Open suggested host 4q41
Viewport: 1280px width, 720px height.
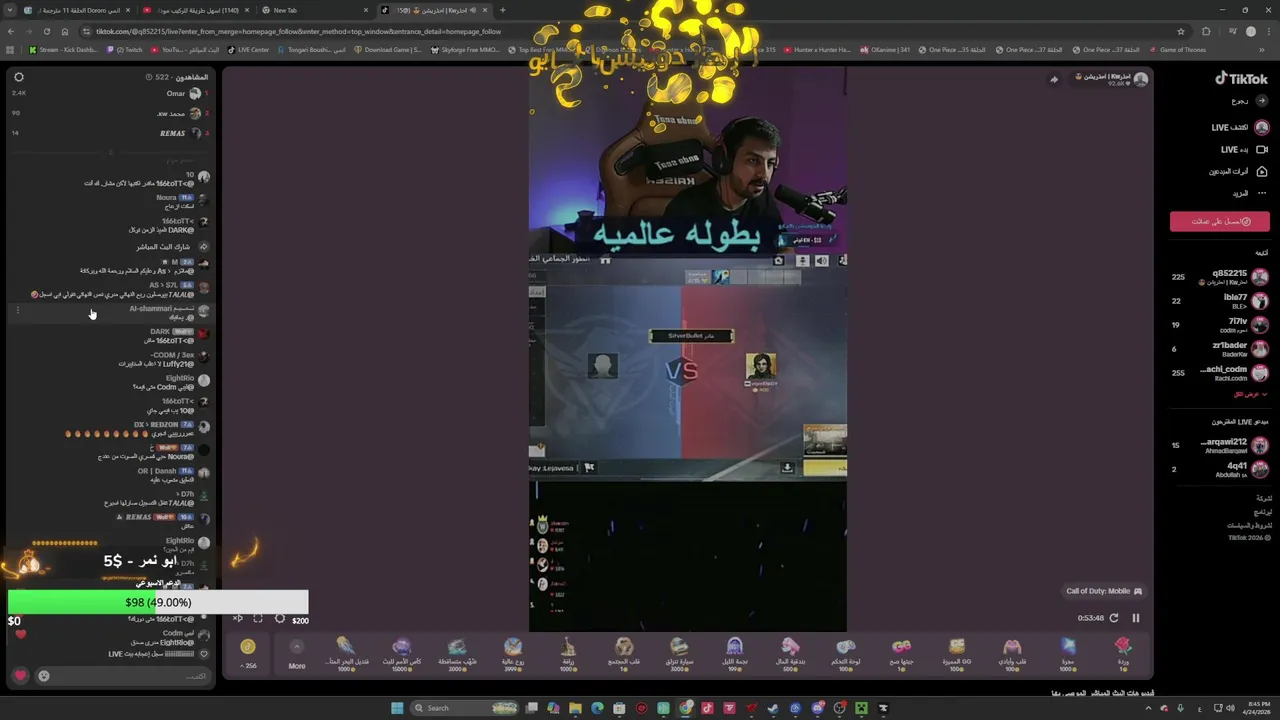click(1220, 470)
